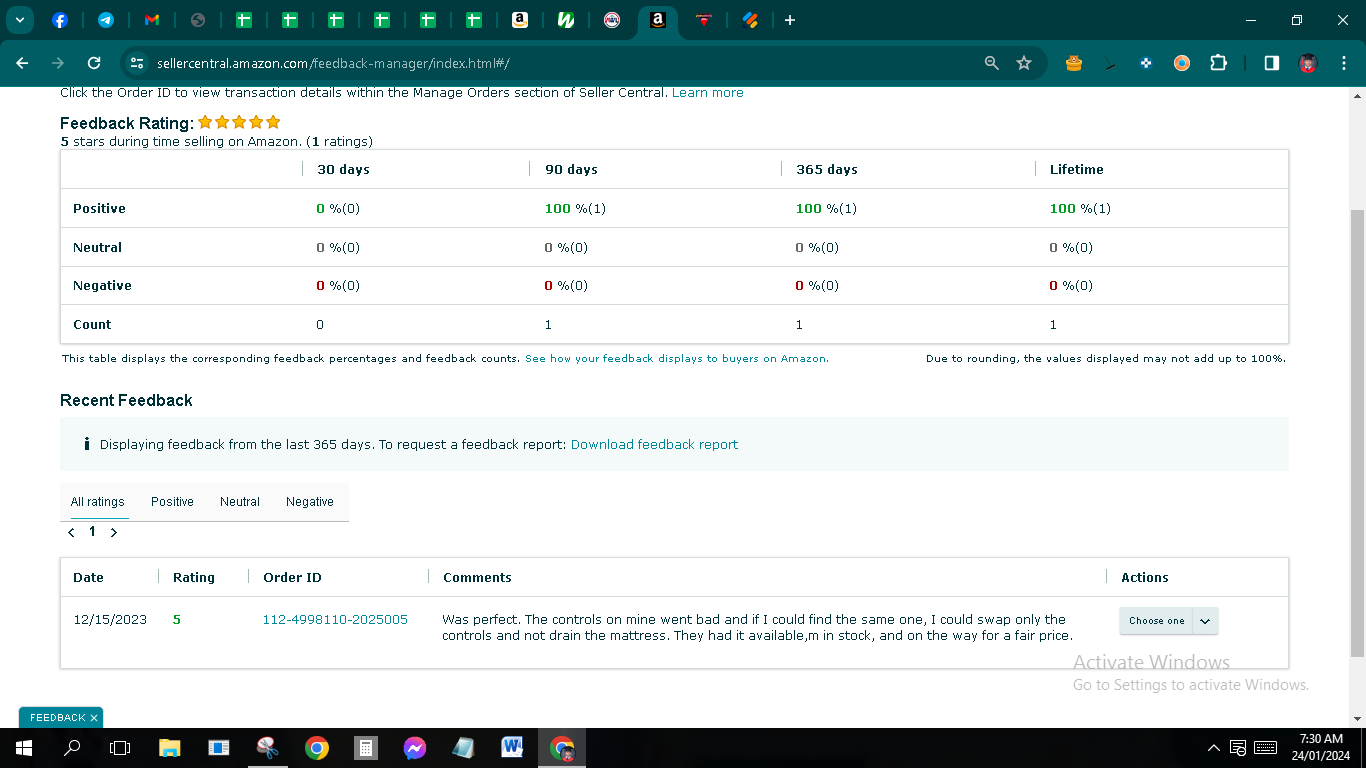This screenshot has height=768, width=1366.
Task: Open the orange-blue striped logo tab
Action: tap(750, 20)
